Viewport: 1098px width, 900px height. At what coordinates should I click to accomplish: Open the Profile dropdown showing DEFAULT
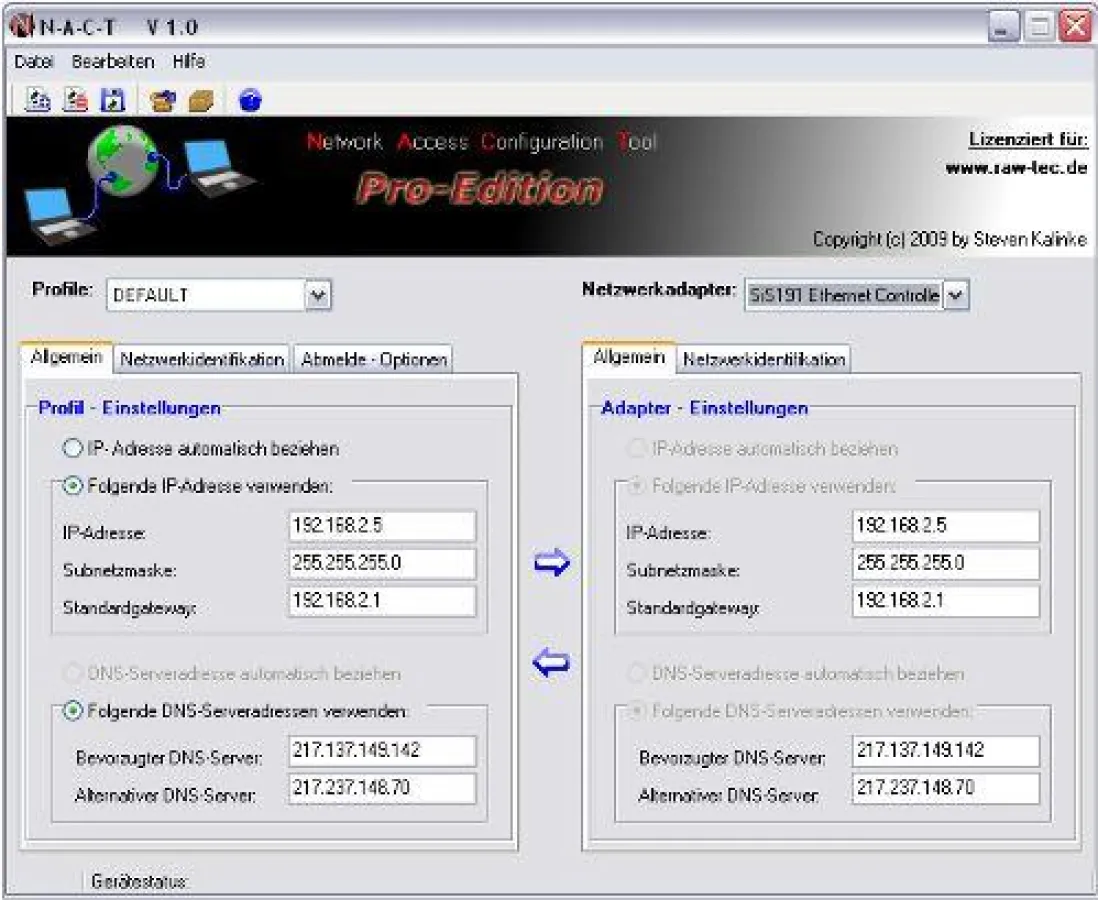click(317, 295)
